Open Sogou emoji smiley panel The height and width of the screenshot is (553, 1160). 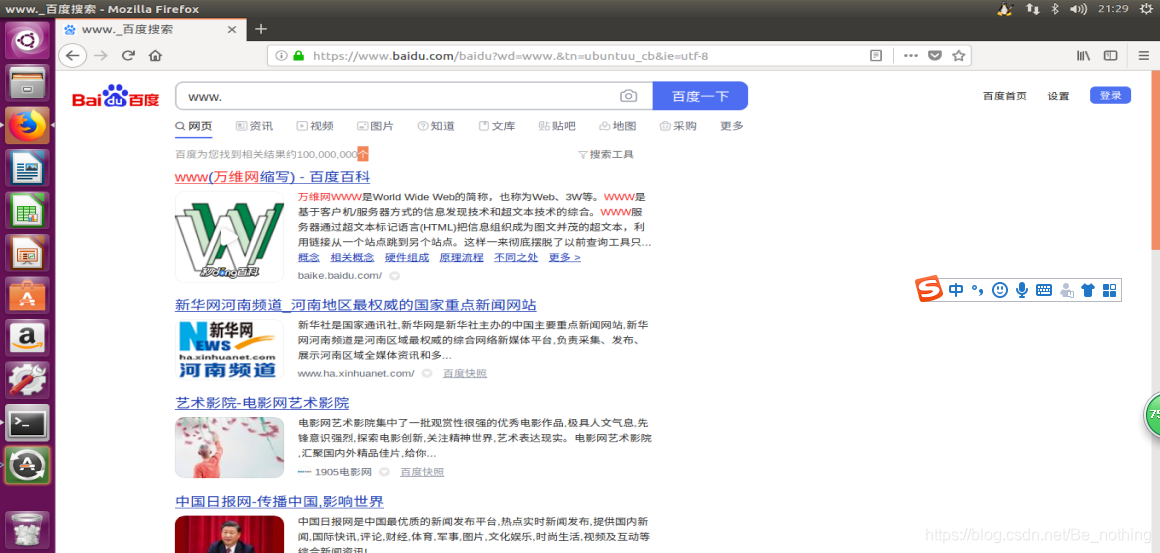tap(999, 290)
